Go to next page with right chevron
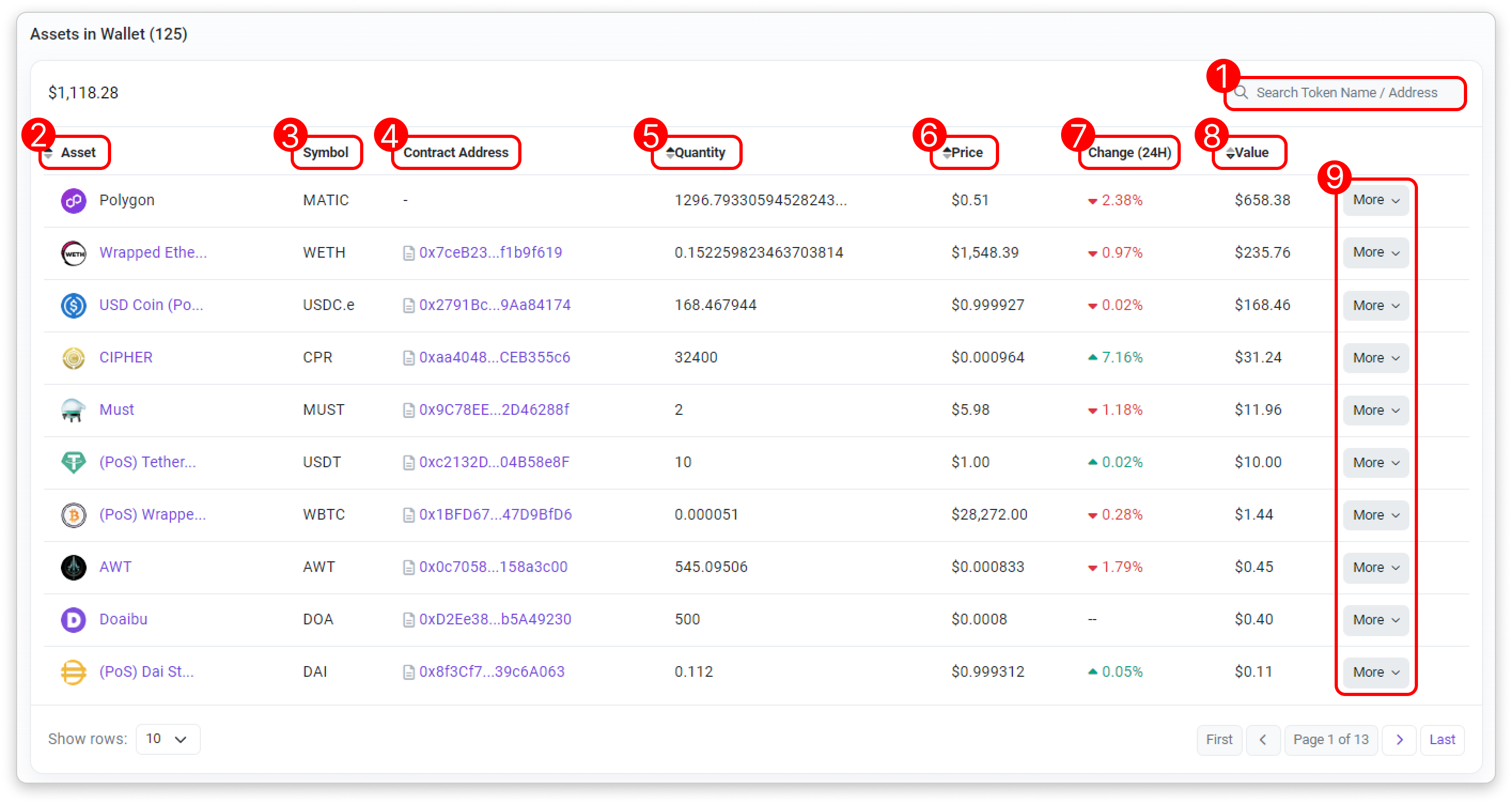 pyautogui.click(x=1399, y=739)
